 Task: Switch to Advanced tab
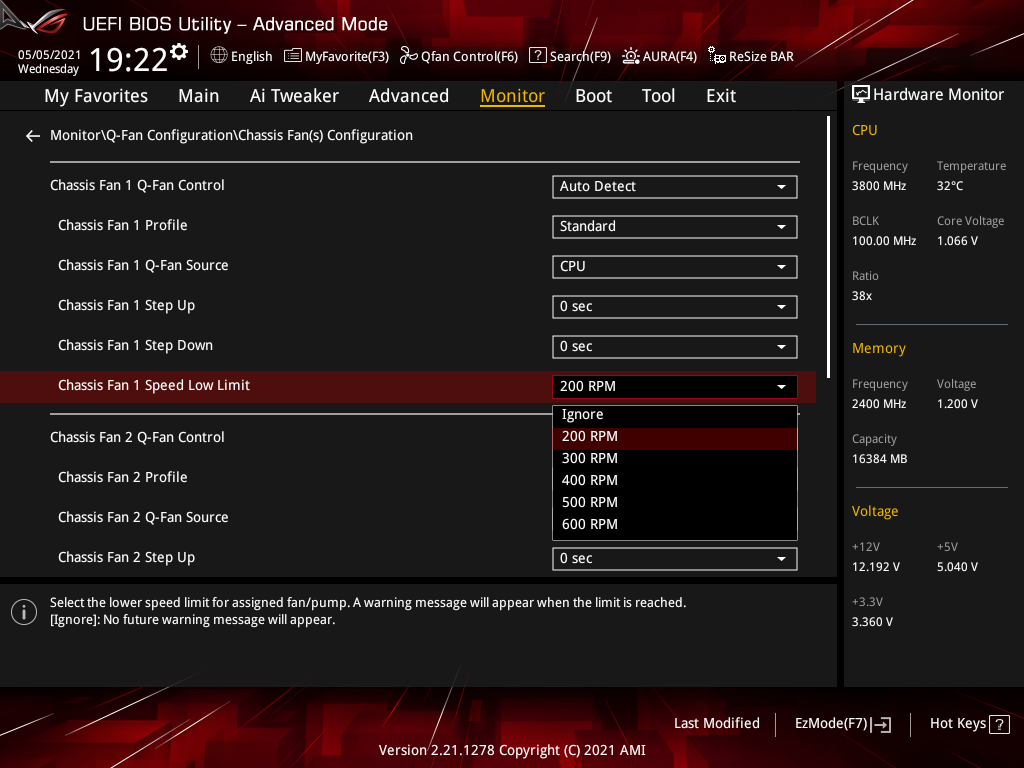(x=409, y=96)
